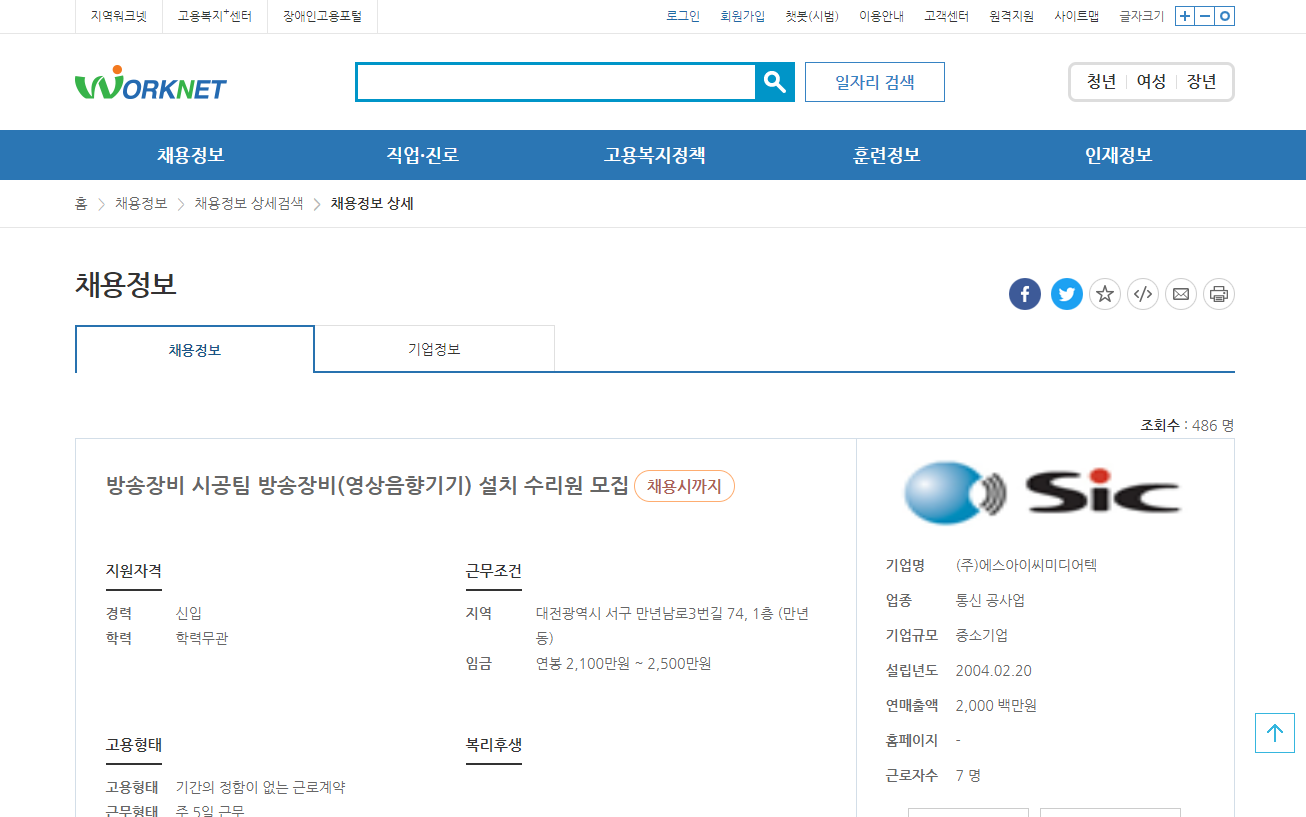
Task: Bookmark the posting with the star icon
Action: pos(1104,293)
